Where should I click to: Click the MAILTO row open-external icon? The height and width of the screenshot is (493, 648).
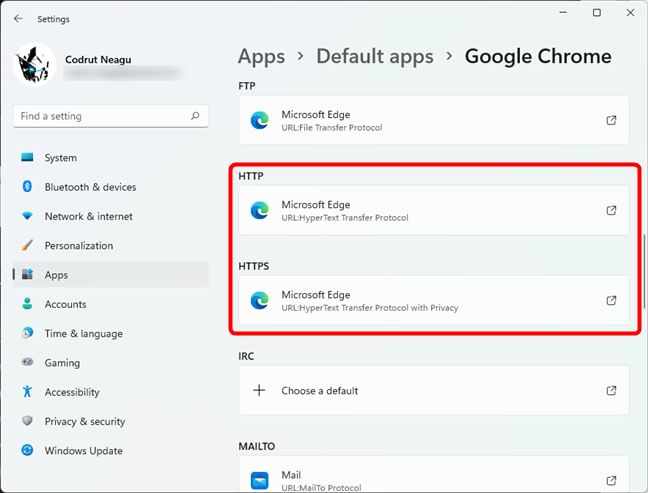611,481
